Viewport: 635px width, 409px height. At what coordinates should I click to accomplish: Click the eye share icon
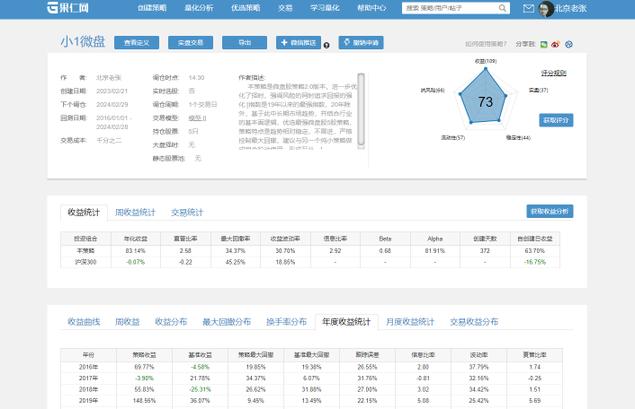(569, 45)
